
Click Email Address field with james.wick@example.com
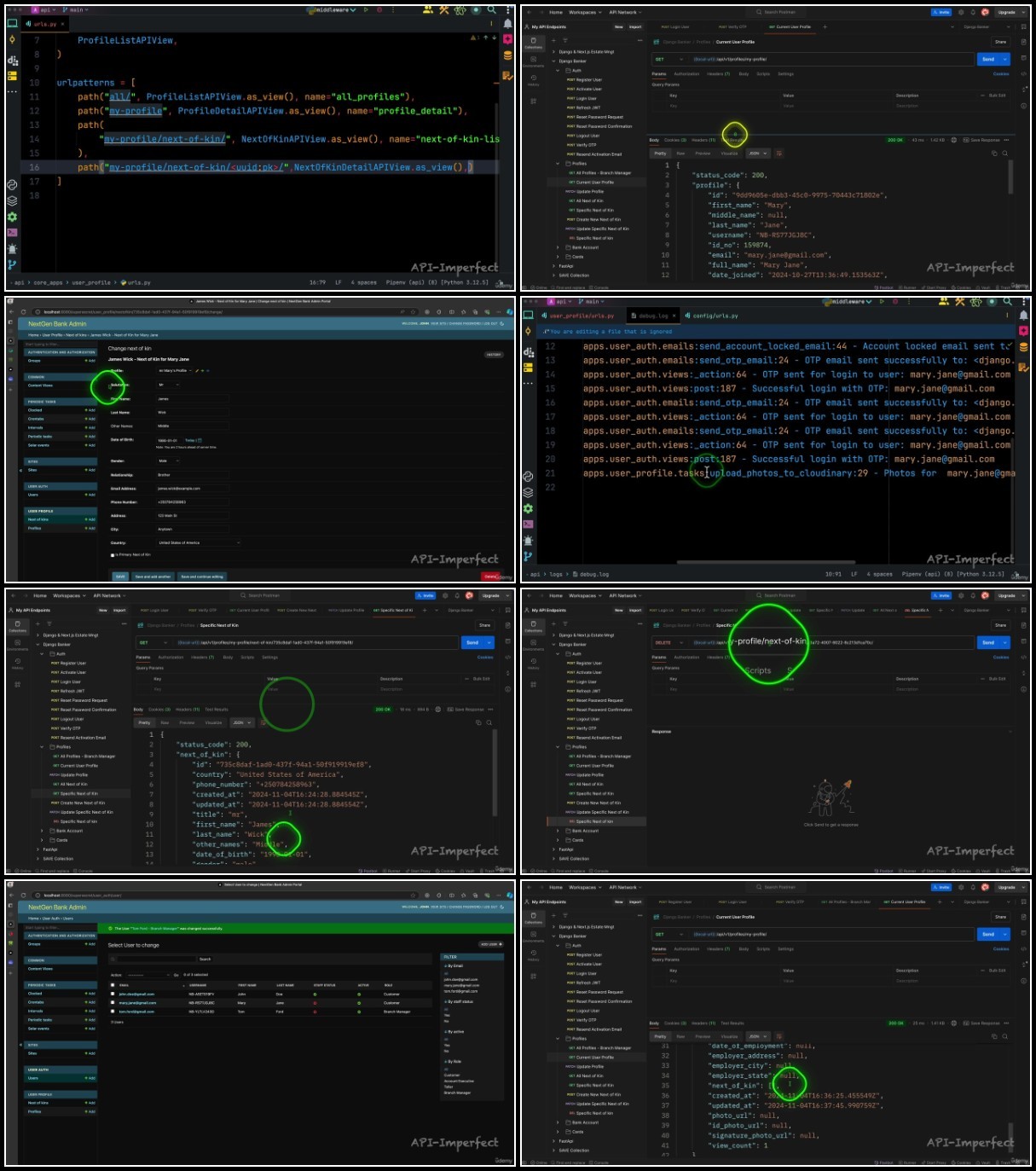[193, 489]
